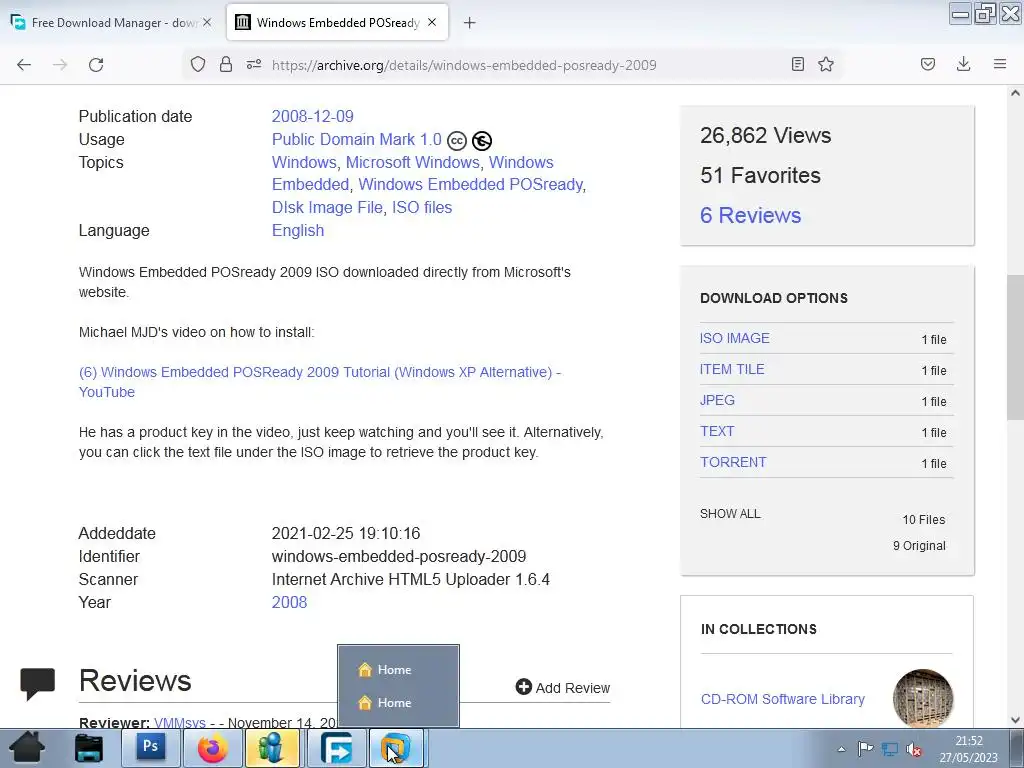Show hidden system tray icons

pos(841,749)
